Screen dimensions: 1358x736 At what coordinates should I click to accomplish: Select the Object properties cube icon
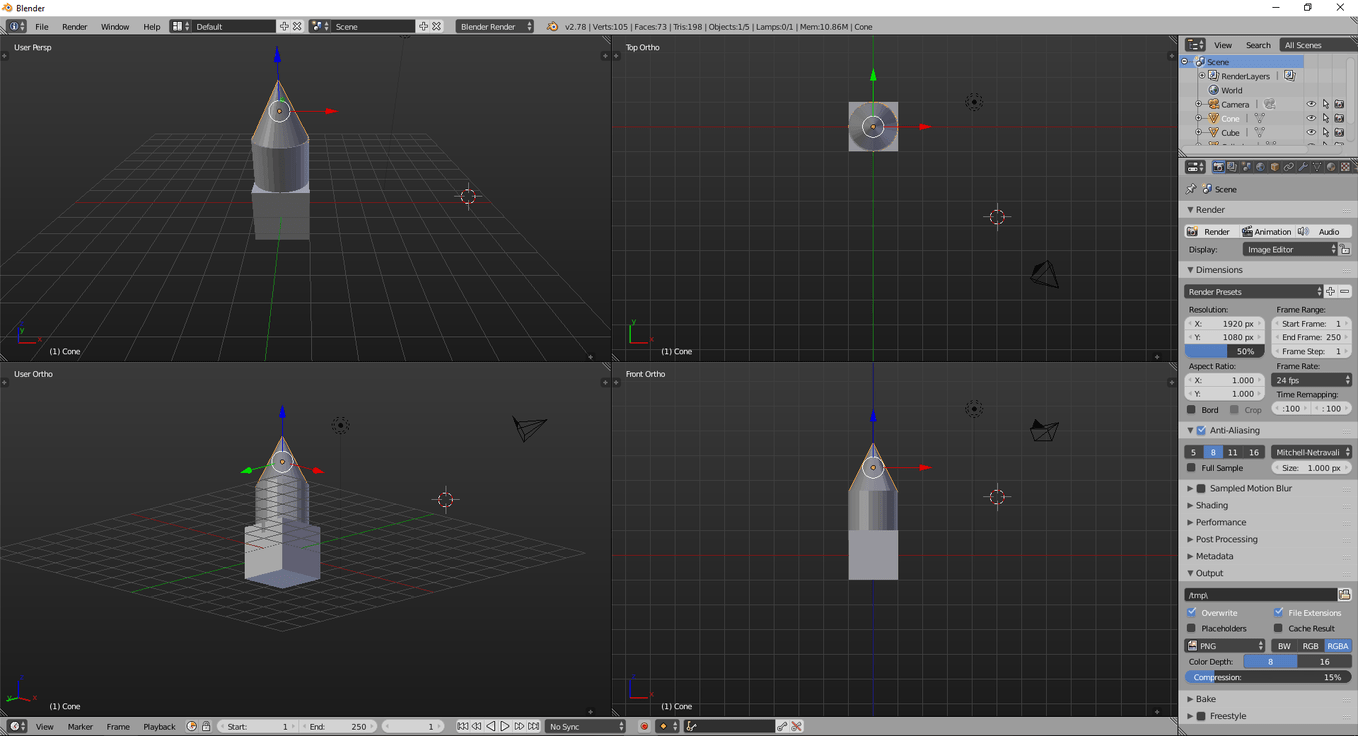(1275, 167)
